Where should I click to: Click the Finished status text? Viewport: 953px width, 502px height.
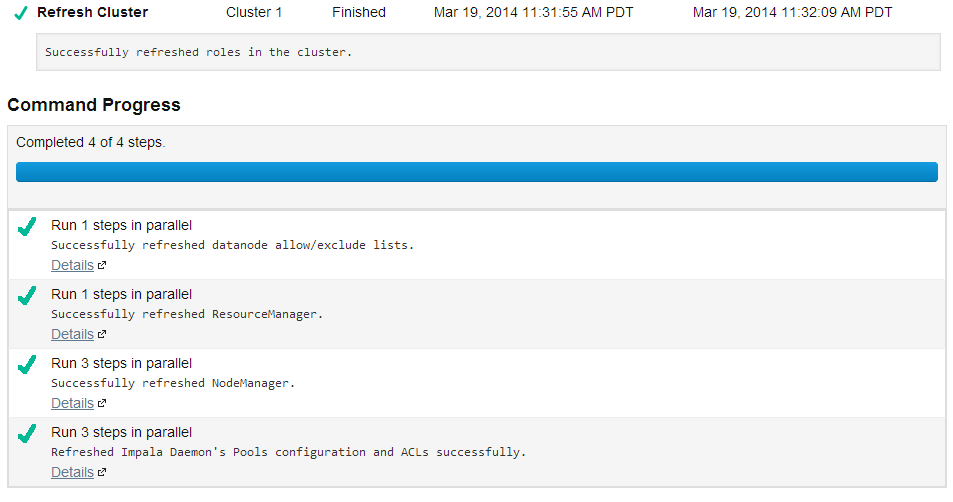click(x=359, y=12)
